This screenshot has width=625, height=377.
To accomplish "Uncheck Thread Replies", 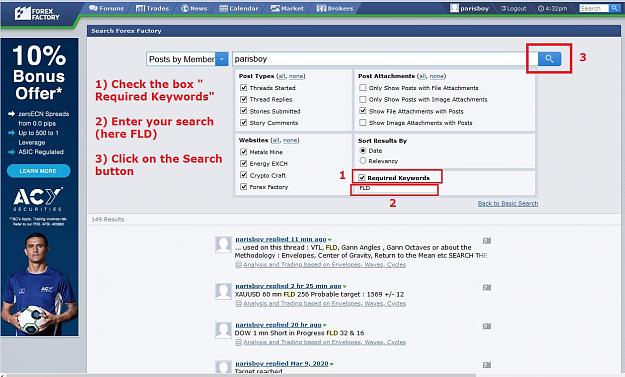I will (x=244, y=99).
